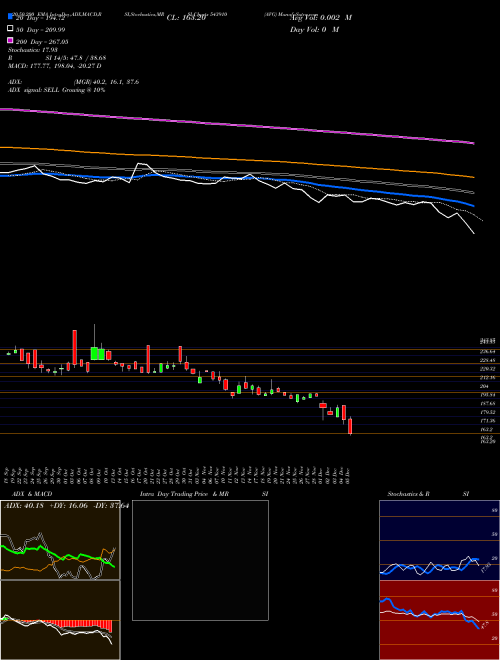Click the thick blue 20-day average line end
This screenshot has height=660, width=500.
click(x=473, y=206)
